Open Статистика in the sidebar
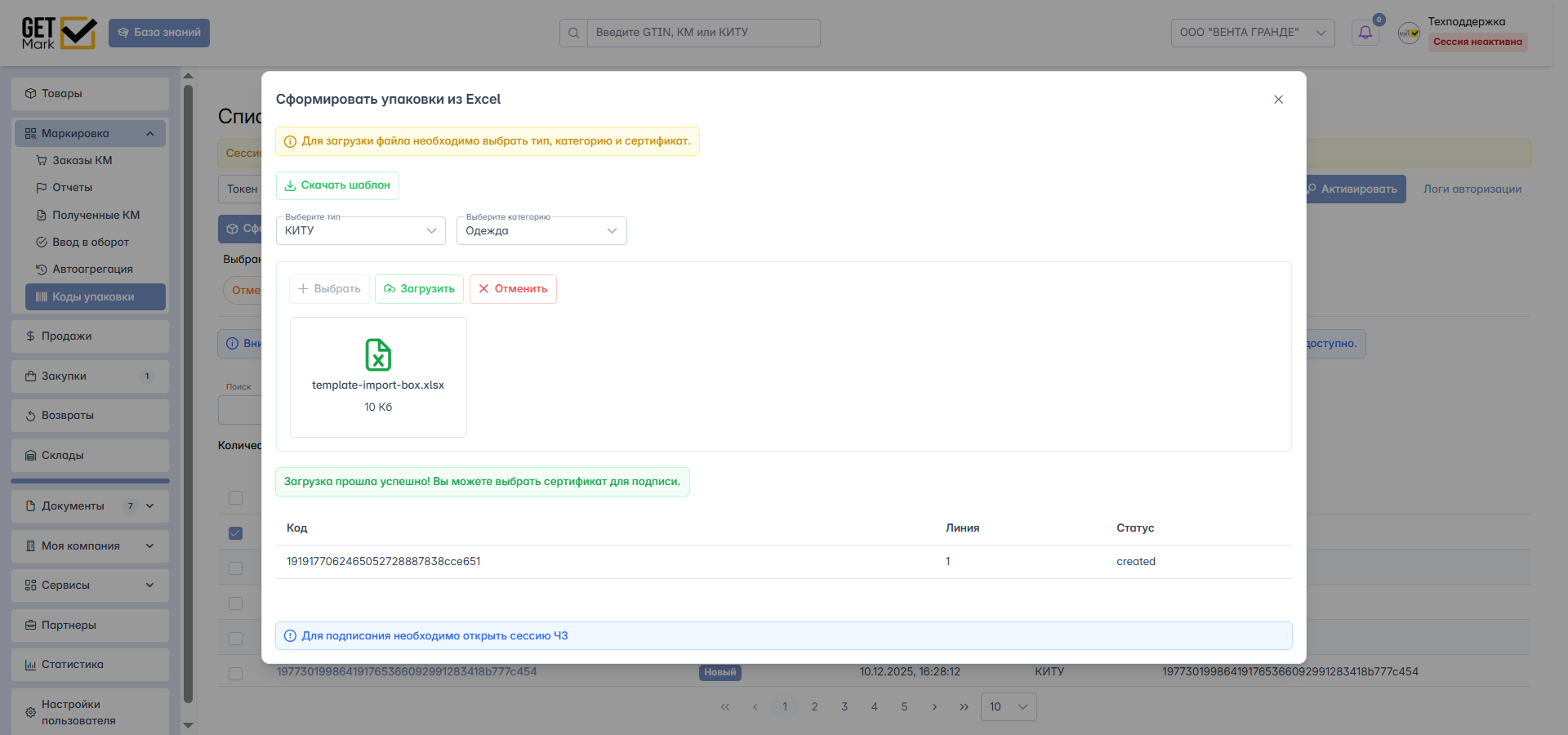The height and width of the screenshot is (735, 1568). pos(90,665)
